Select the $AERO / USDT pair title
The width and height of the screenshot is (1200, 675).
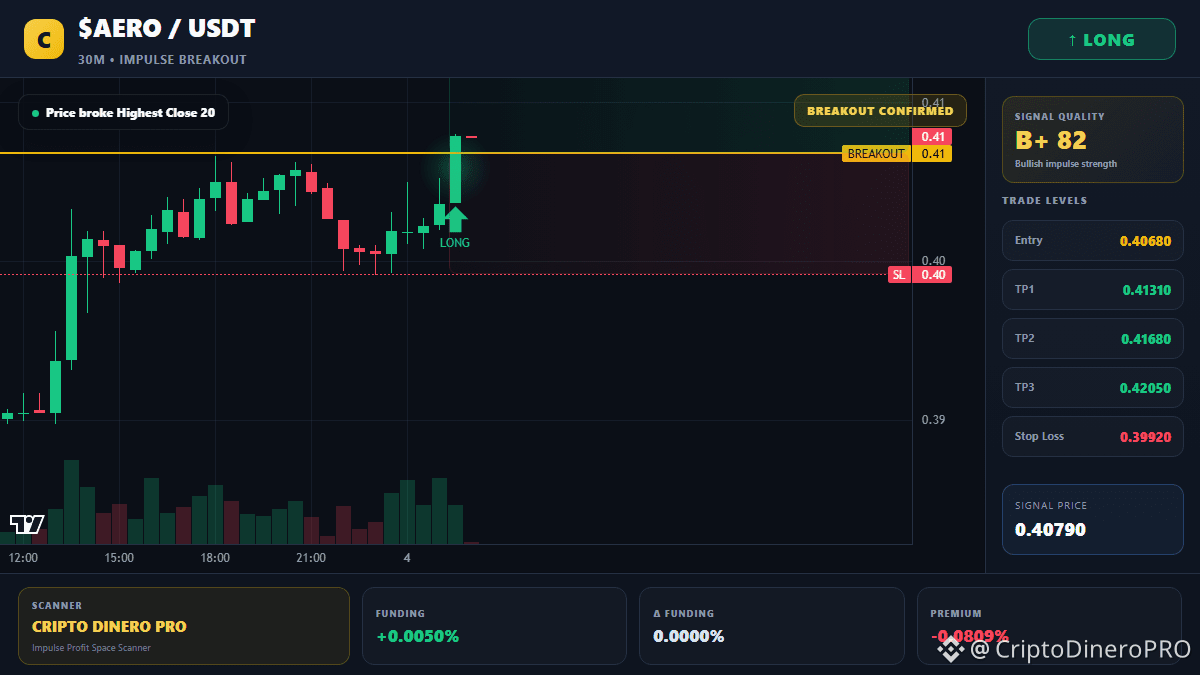click(x=167, y=29)
